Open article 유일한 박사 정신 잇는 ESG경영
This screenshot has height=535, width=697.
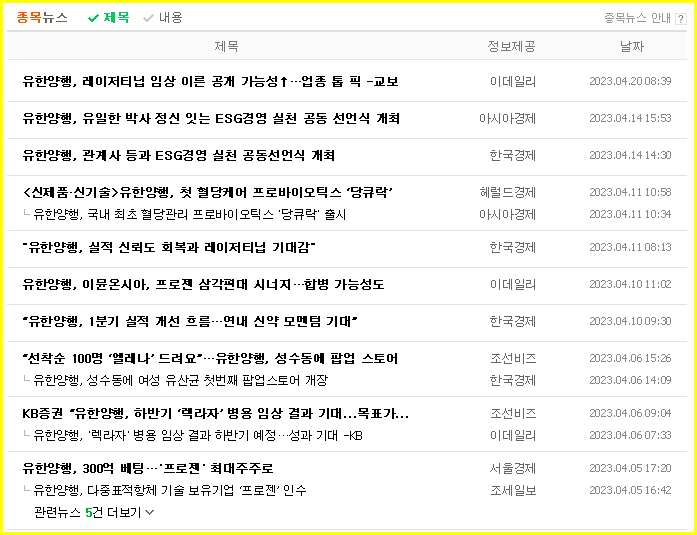[211, 118]
